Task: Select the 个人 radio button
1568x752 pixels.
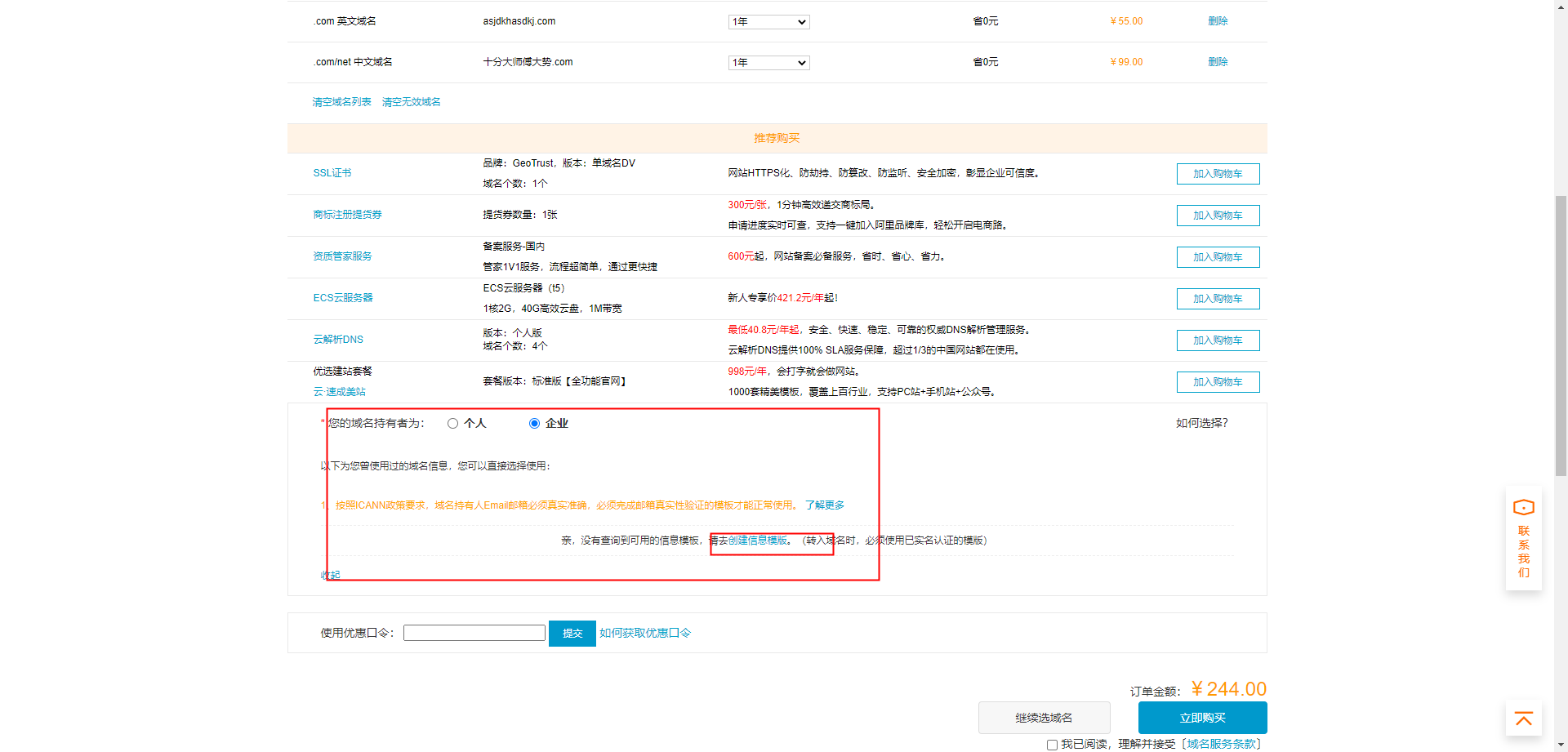Action: pos(453,423)
